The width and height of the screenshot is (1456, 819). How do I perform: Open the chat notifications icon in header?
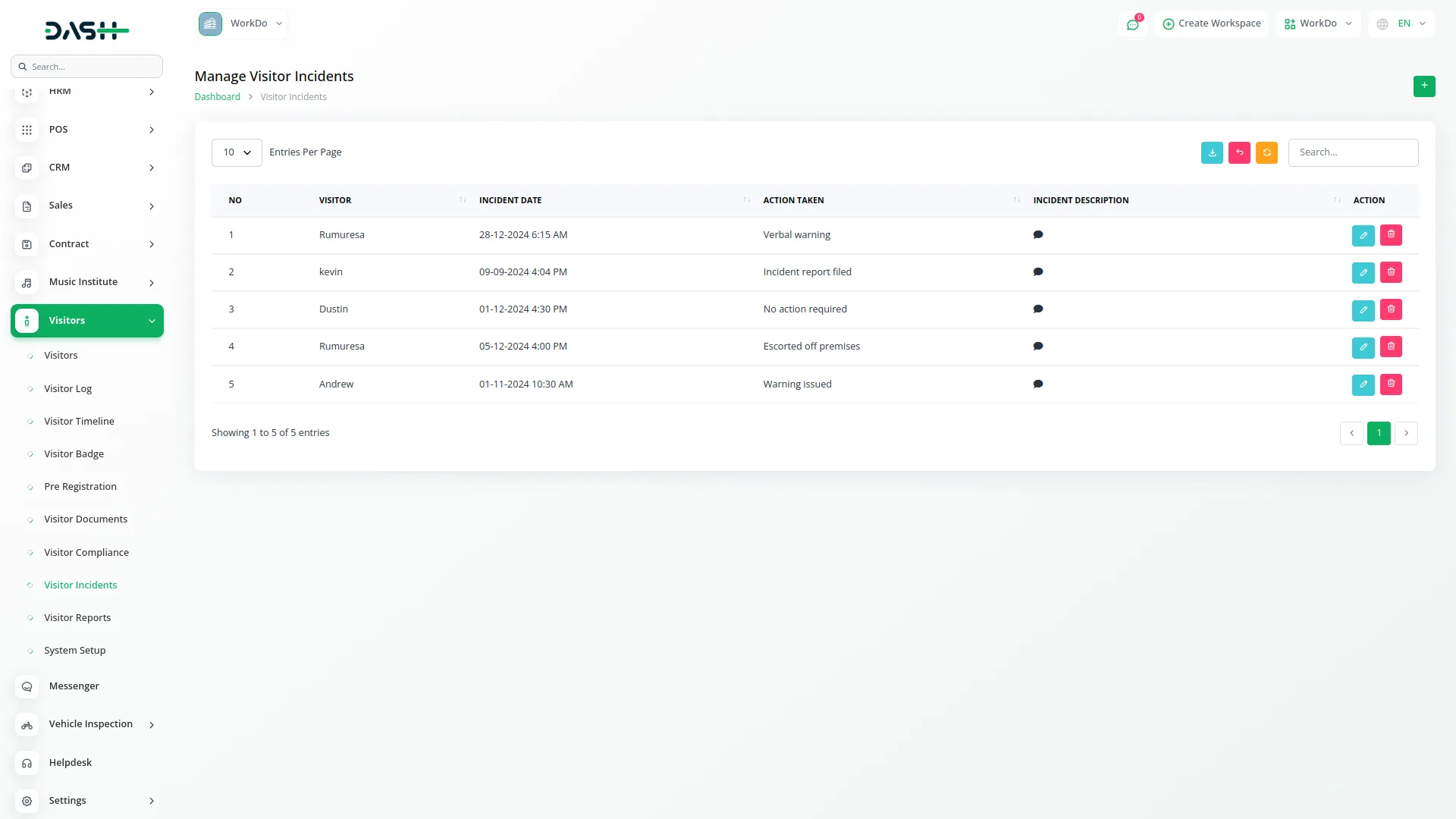tap(1132, 24)
